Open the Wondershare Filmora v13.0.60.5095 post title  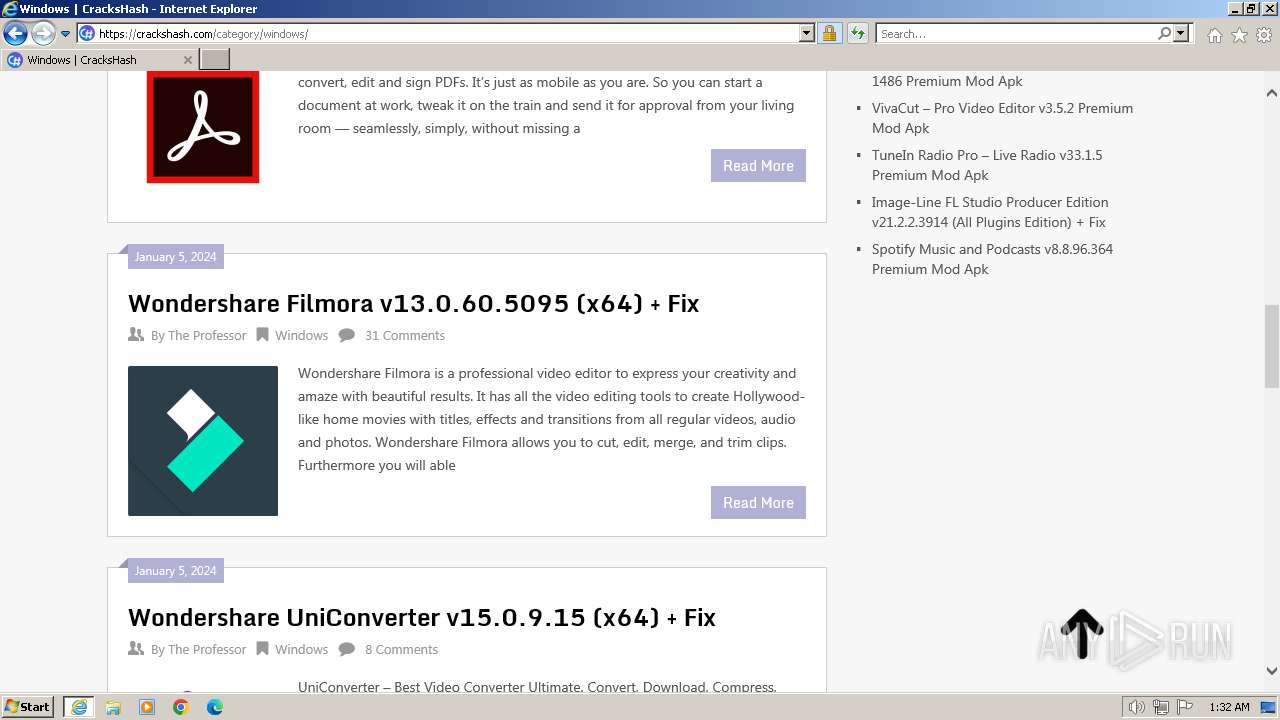(x=413, y=303)
